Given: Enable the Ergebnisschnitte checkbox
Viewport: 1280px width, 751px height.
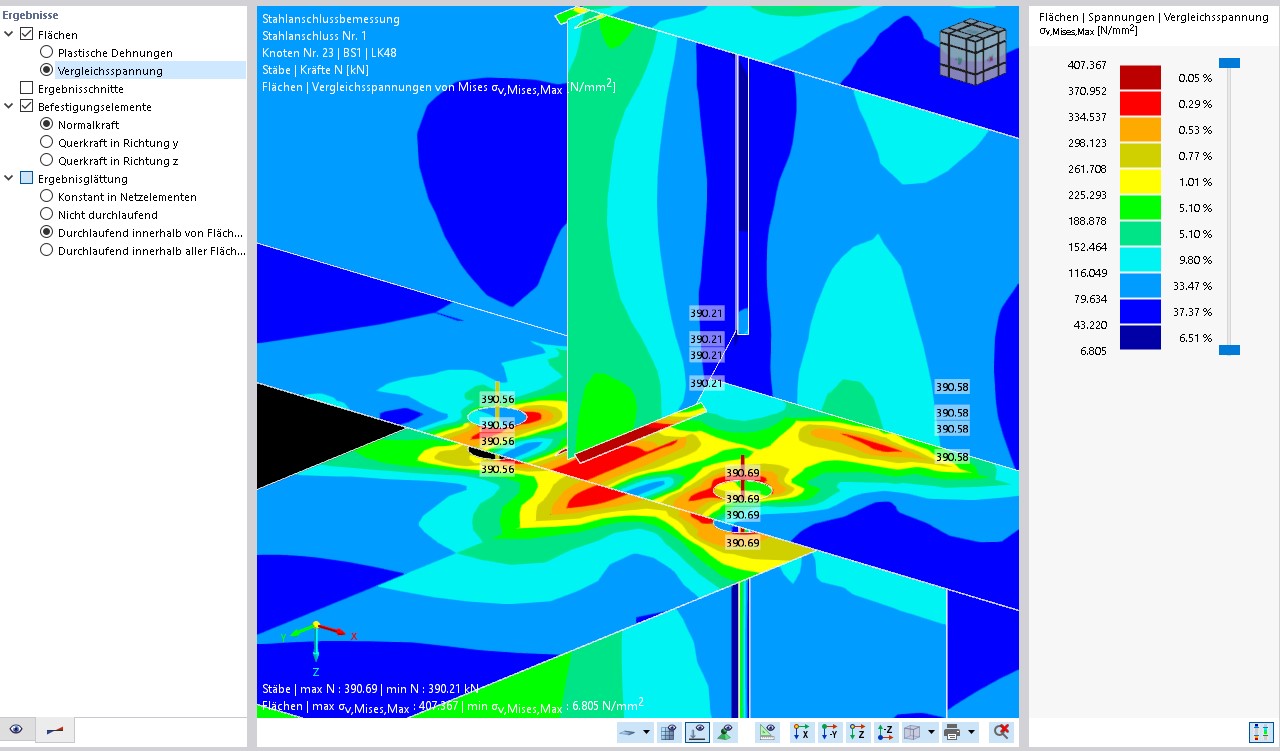Looking at the screenshot, I should [27, 89].
